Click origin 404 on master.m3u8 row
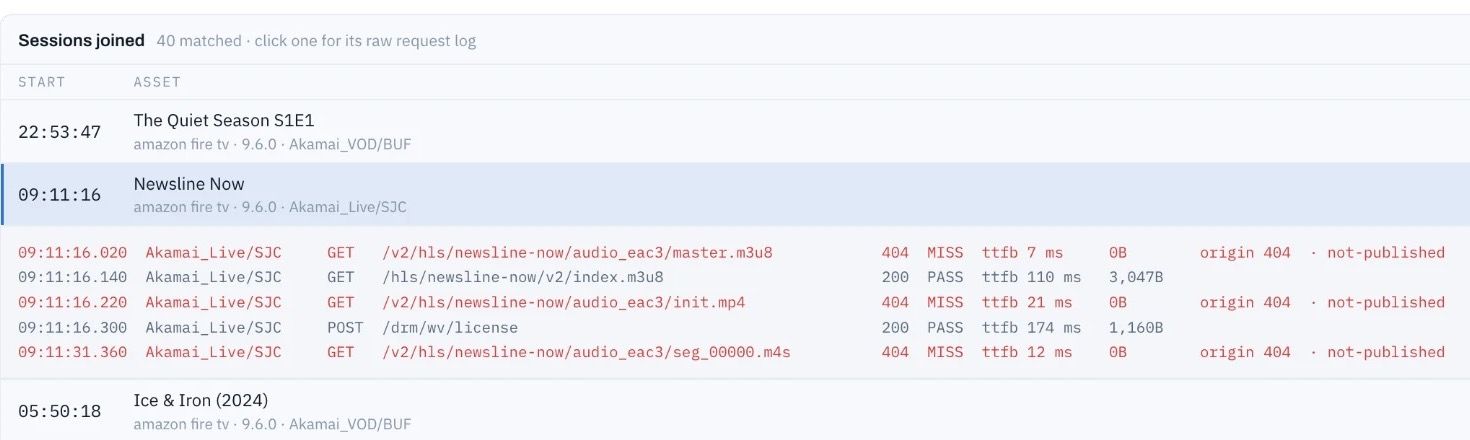 1245,252
